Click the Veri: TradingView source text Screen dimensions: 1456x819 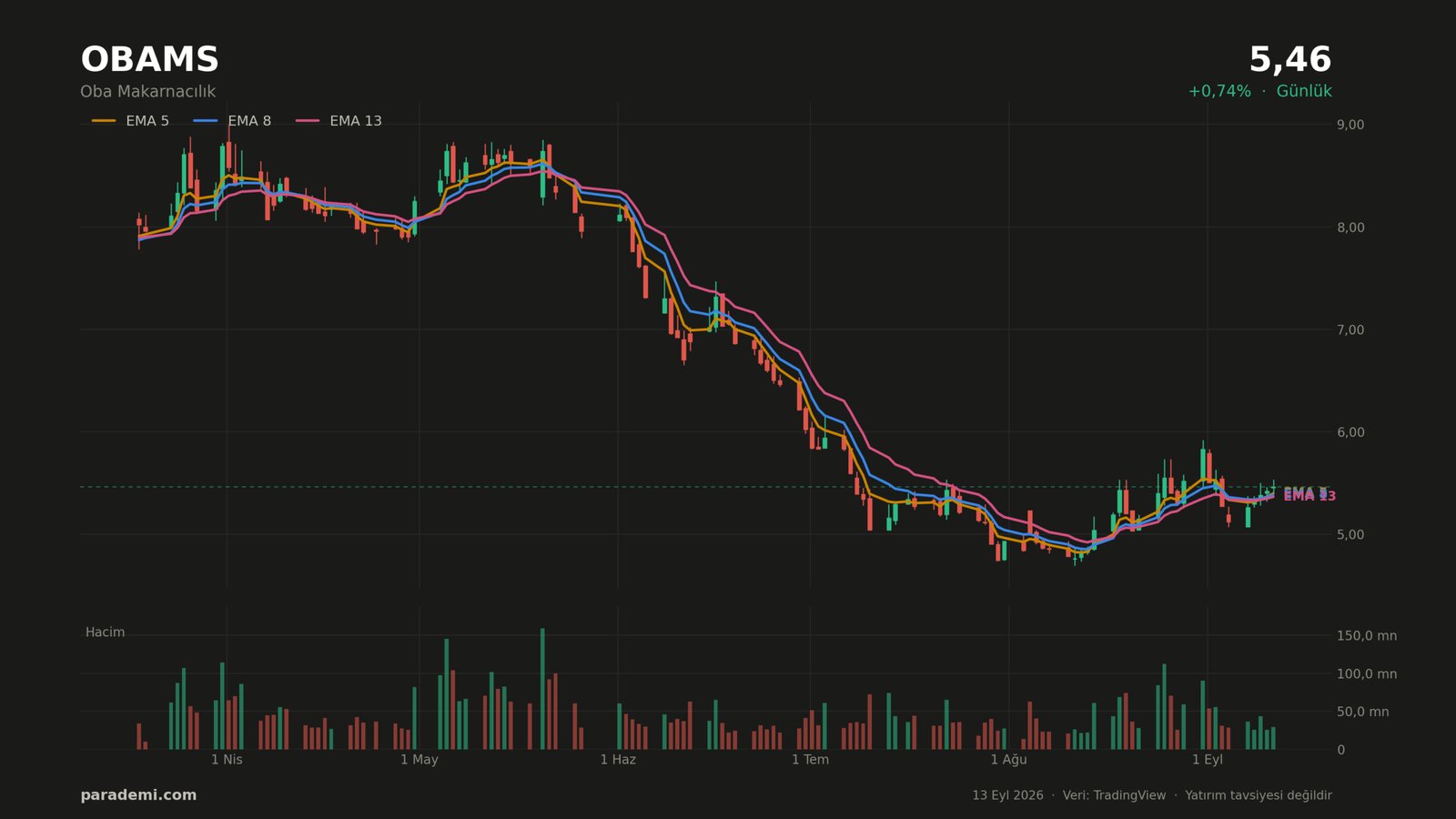(1114, 795)
